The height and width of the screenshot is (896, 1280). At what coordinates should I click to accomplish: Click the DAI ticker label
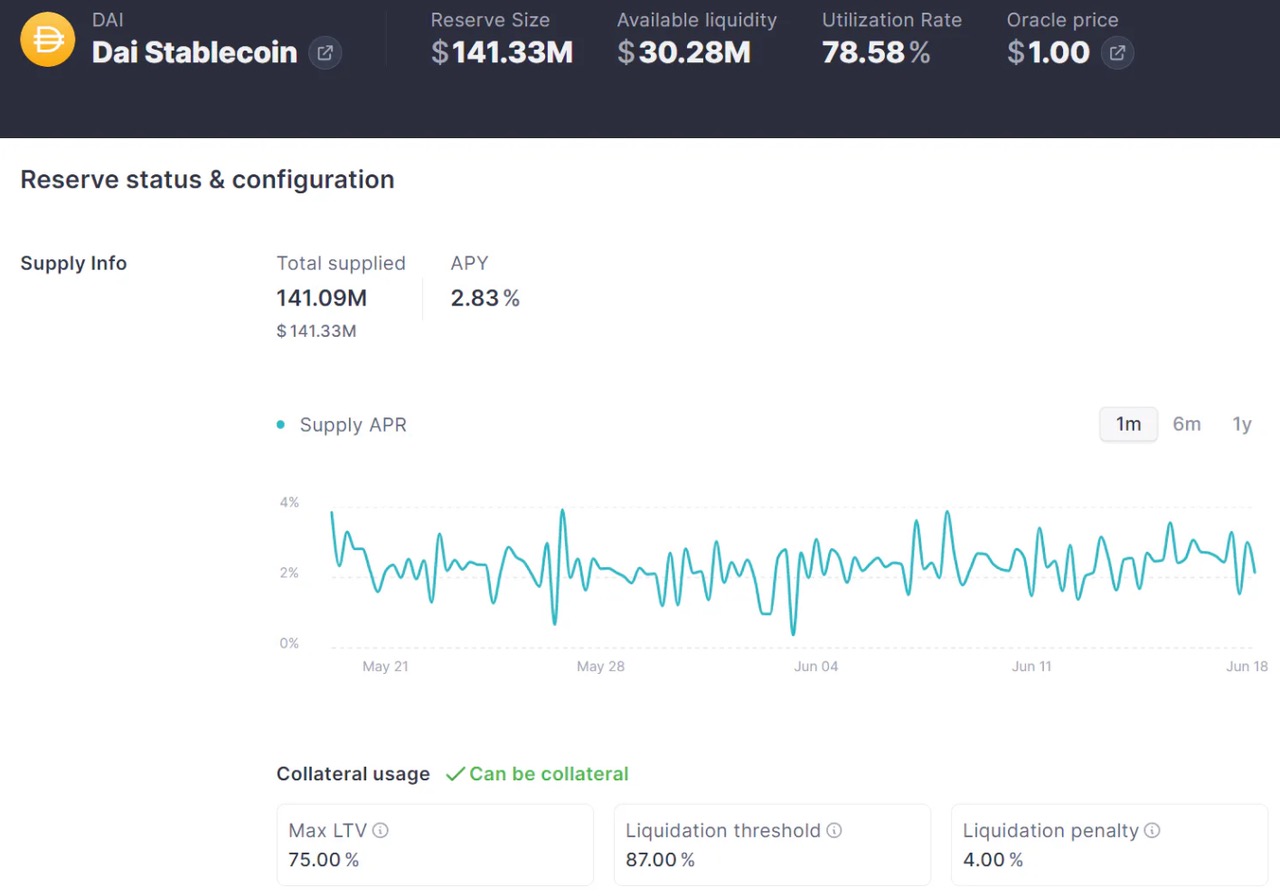pos(108,20)
